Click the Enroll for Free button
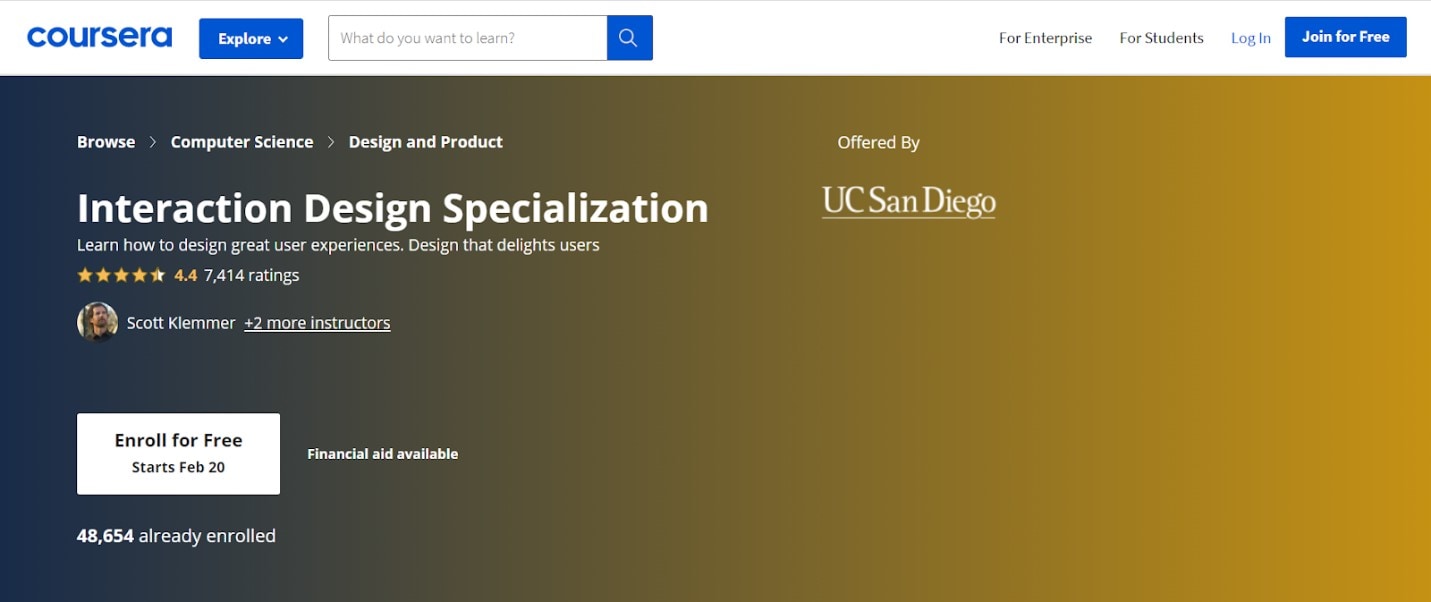This screenshot has height=602, width=1431. [x=178, y=453]
